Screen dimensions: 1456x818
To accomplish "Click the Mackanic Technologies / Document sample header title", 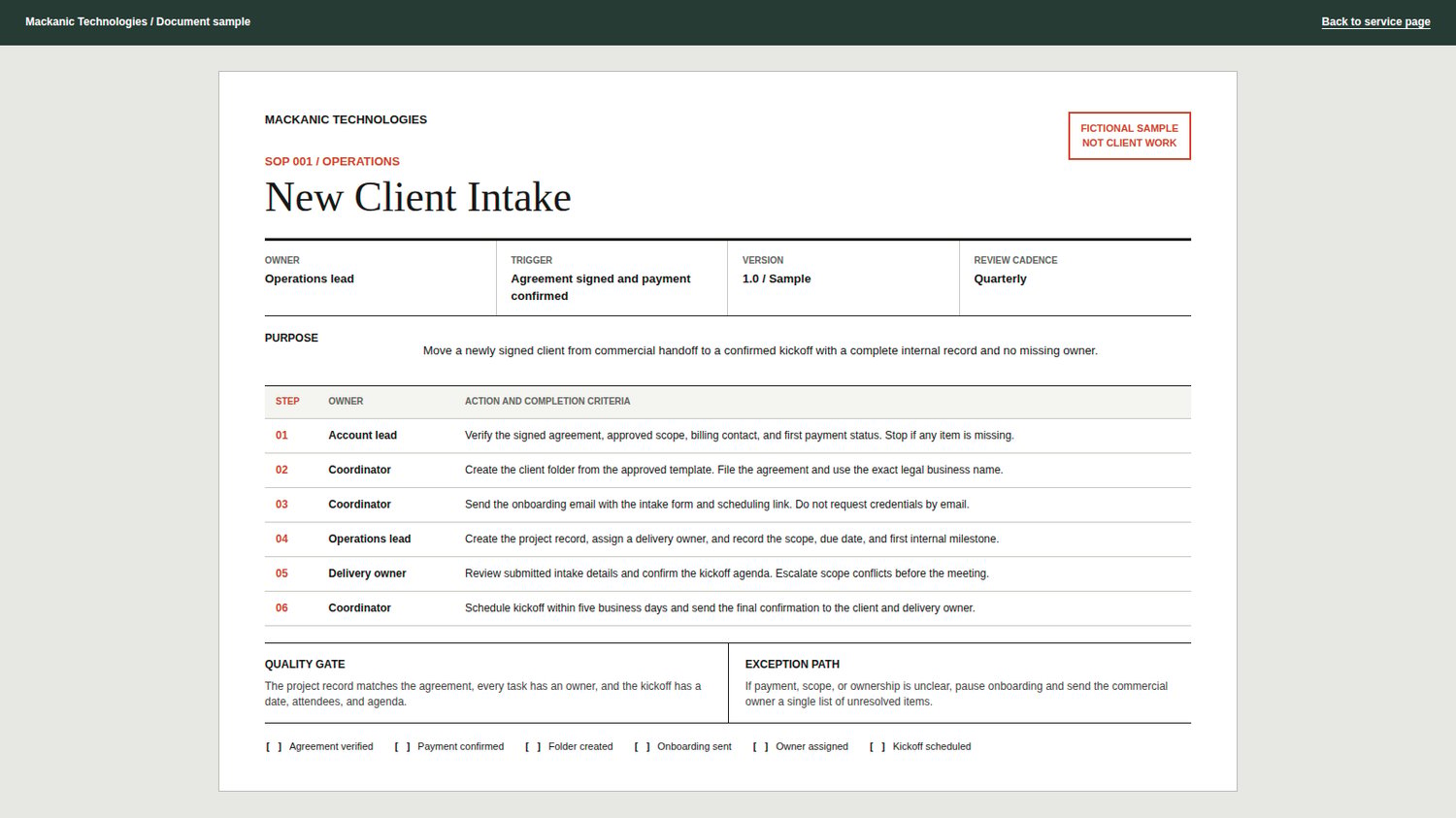I will pyautogui.click(x=138, y=21).
